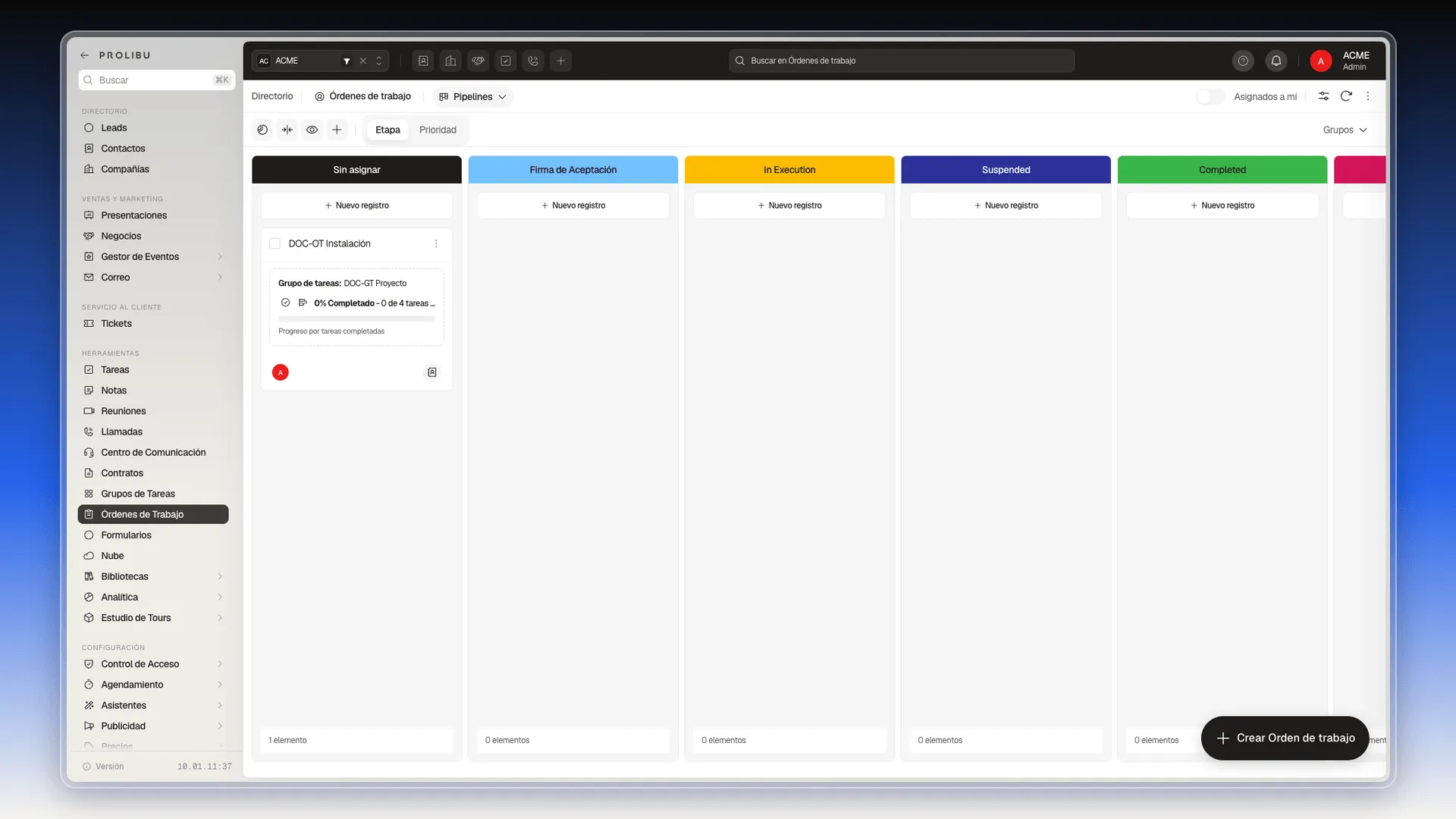This screenshot has width=1456, height=819.
Task: Open the filter settings sliders icon
Action: [1323, 96]
